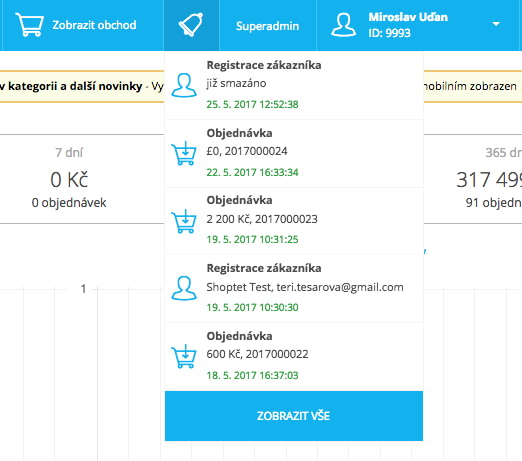Open the Registrace zákazníka 'již smazáno' notification
The image size is (522, 461).
click(x=294, y=85)
